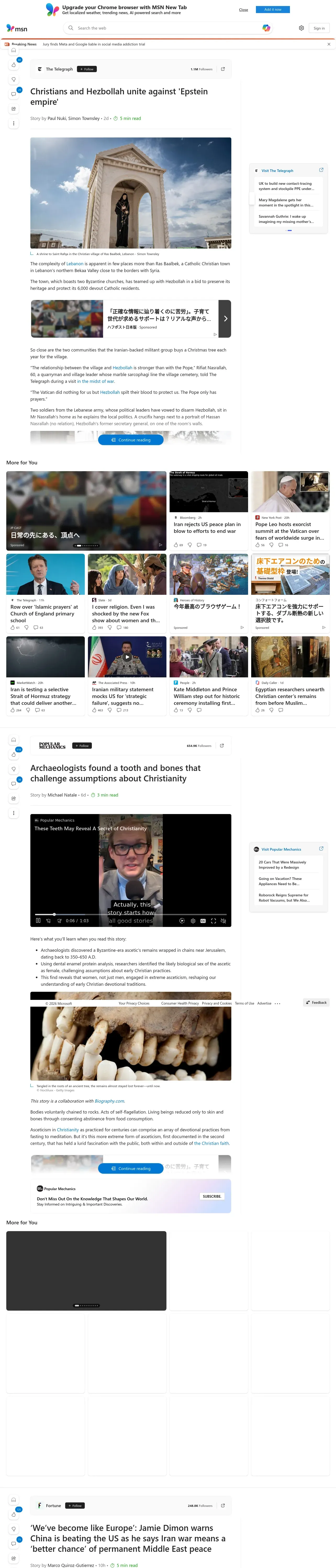Follow Fortune
Screen dimensions: 336x1568
[75, 1505]
